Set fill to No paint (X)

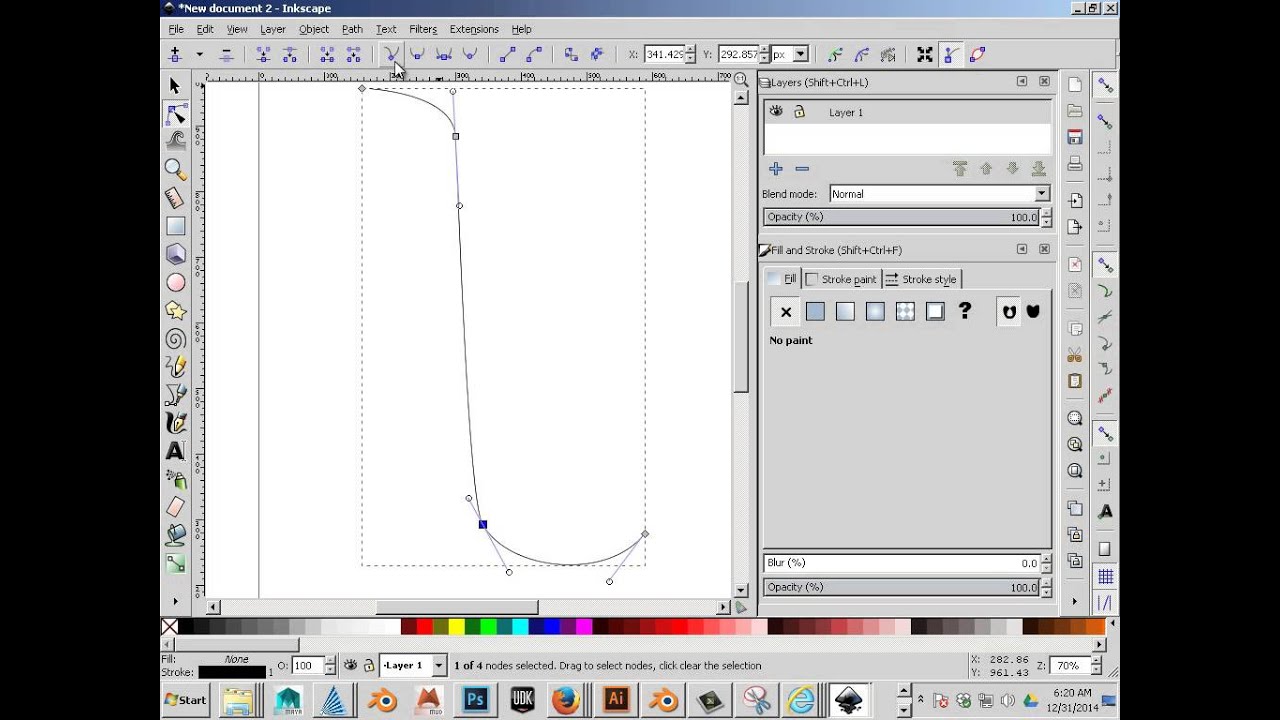click(786, 312)
